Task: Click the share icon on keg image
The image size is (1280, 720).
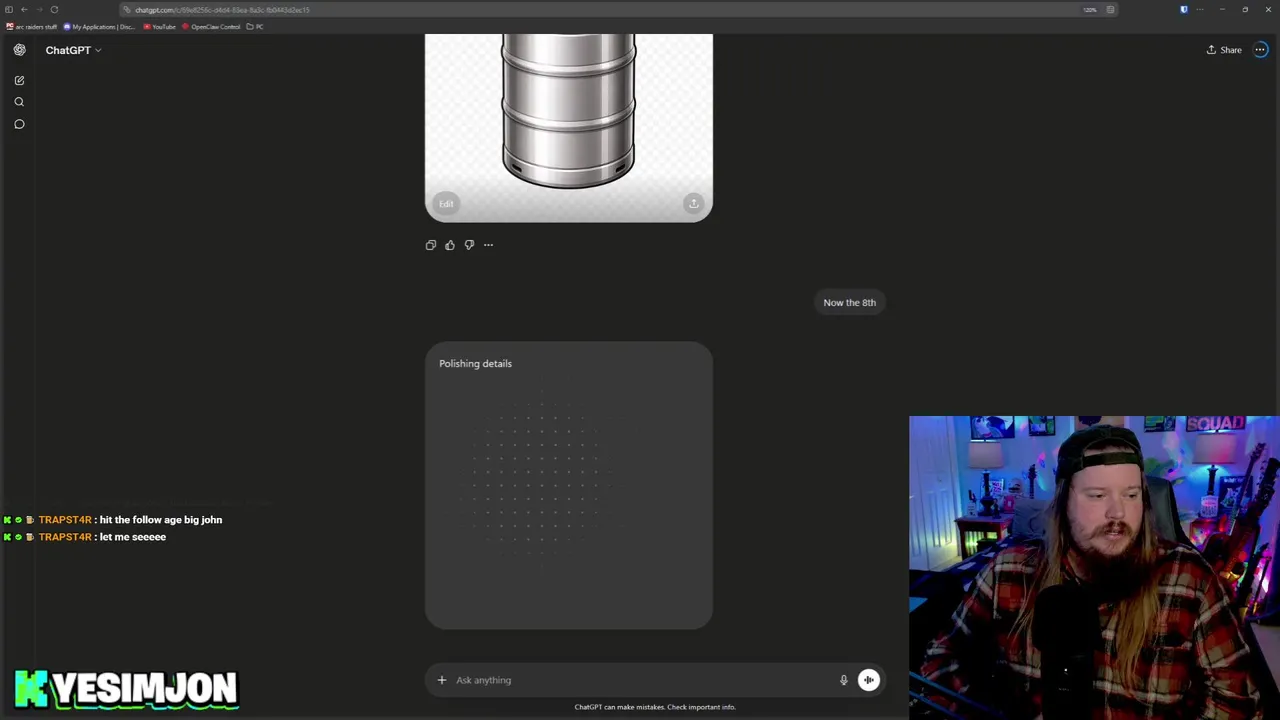Action: click(693, 204)
